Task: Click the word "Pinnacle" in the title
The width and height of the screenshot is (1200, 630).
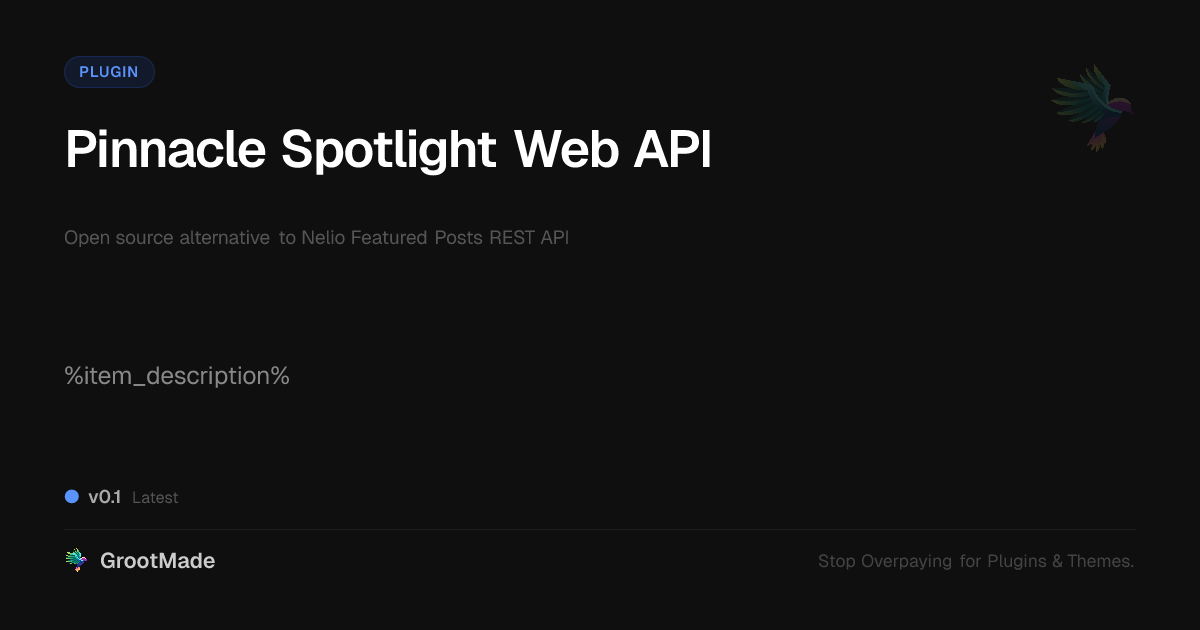Action: pos(166,150)
